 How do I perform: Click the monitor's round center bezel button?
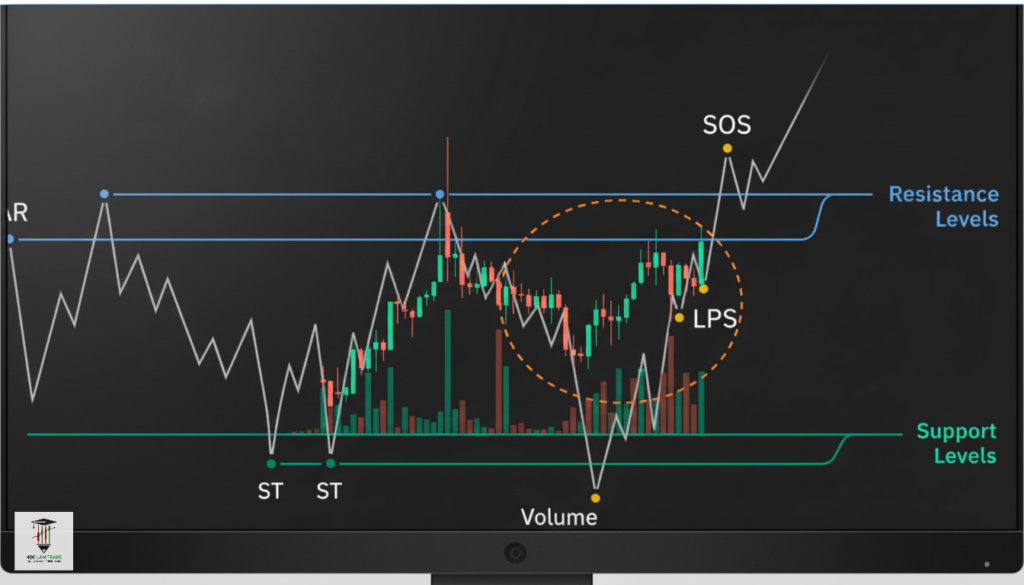(x=515, y=552)
